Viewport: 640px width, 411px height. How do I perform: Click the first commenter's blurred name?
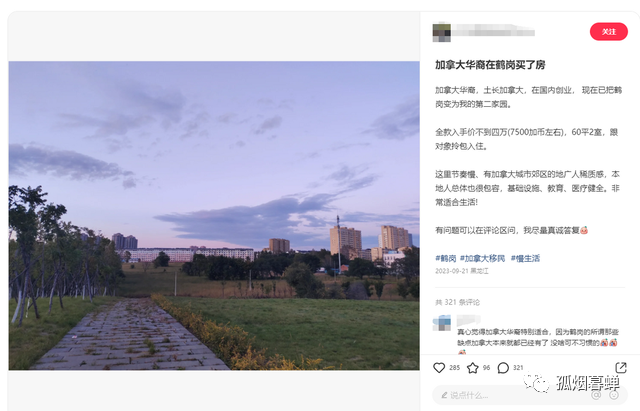coord(468,320)
